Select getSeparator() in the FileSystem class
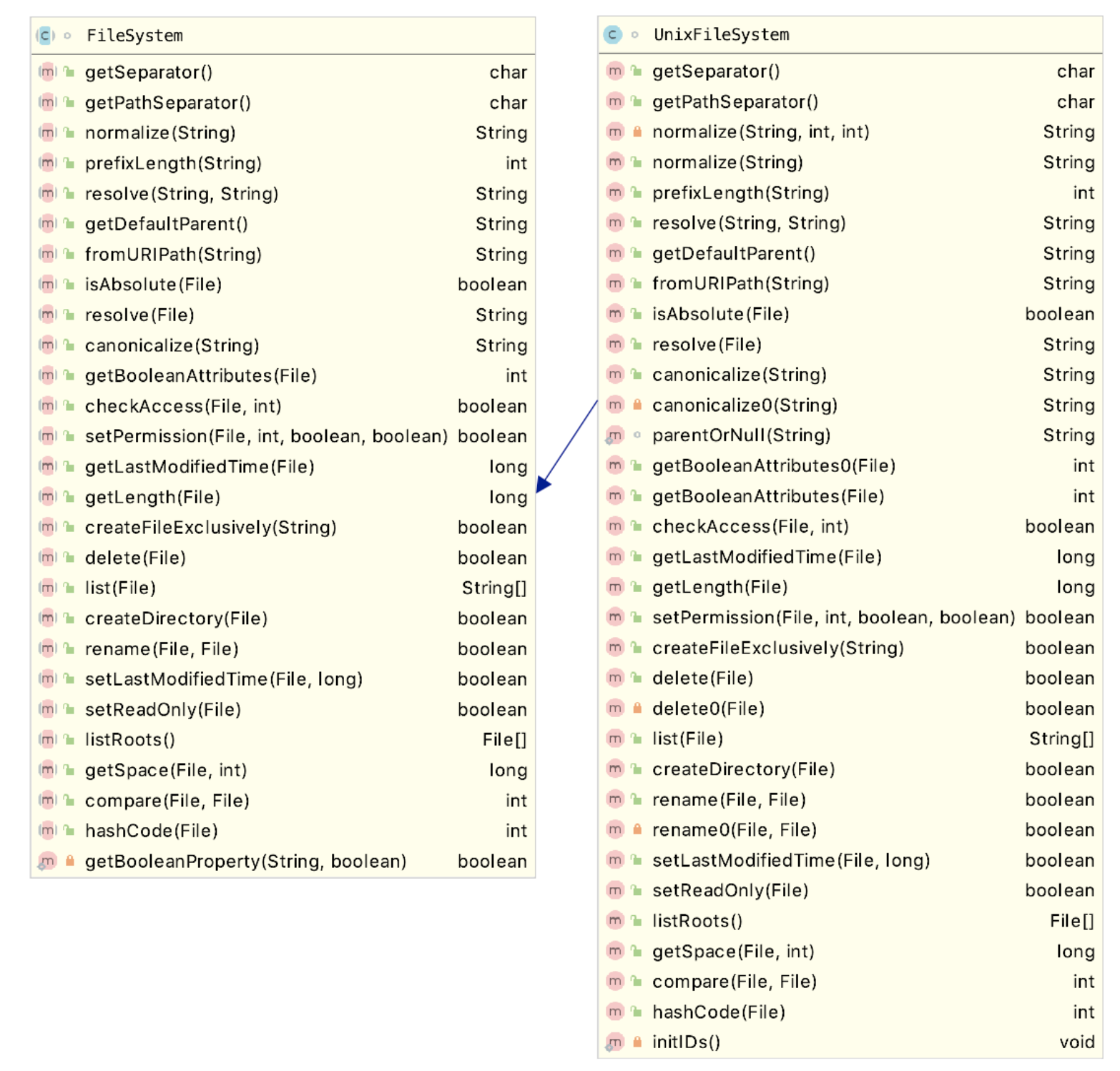Image resolution: width=1120 pixels, height=1071 pixels. click(149, 72)
